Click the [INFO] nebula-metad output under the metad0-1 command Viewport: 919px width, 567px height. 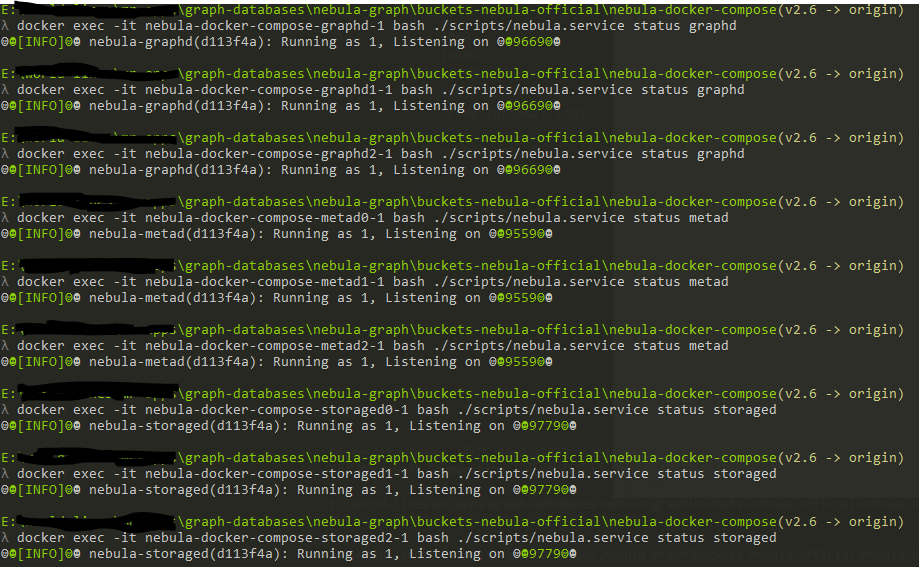click(277, 233)
